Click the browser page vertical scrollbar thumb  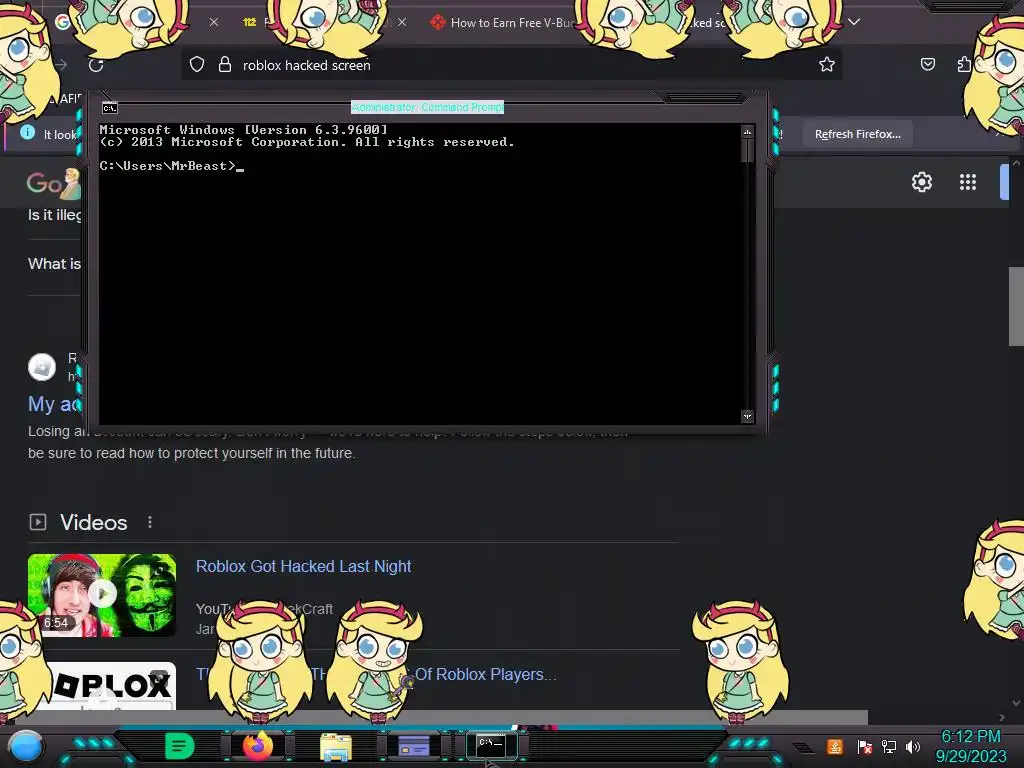coord(1016,306)
